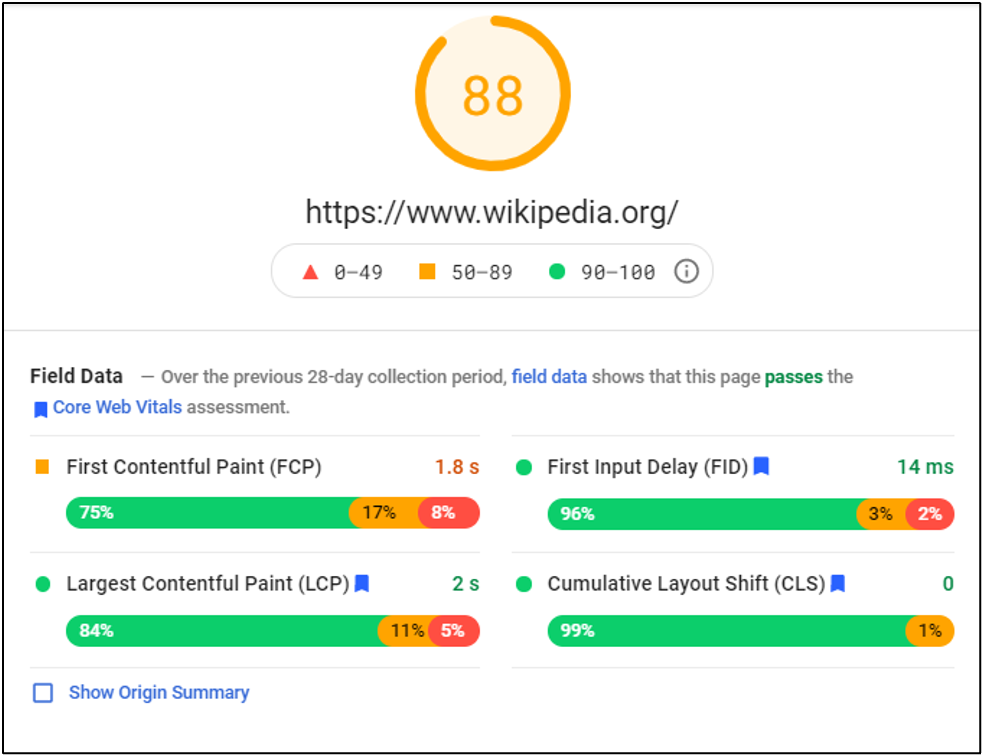
Task: Click the 2 s LCP value
Action: click(466, 584)
